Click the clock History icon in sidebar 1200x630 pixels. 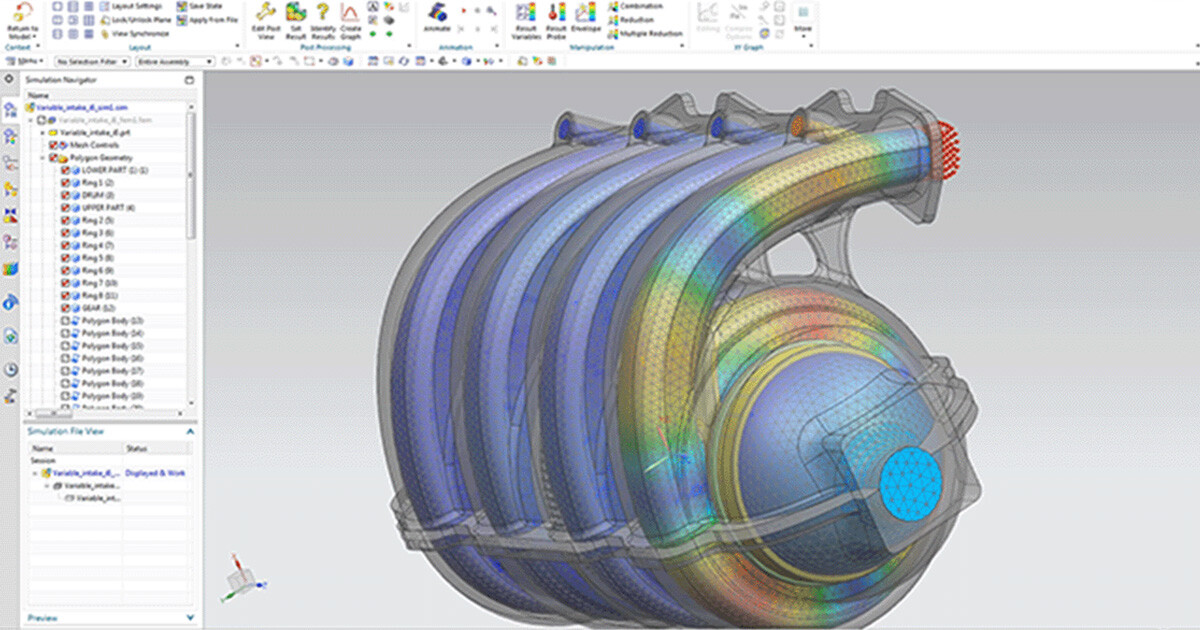point(11,369)
